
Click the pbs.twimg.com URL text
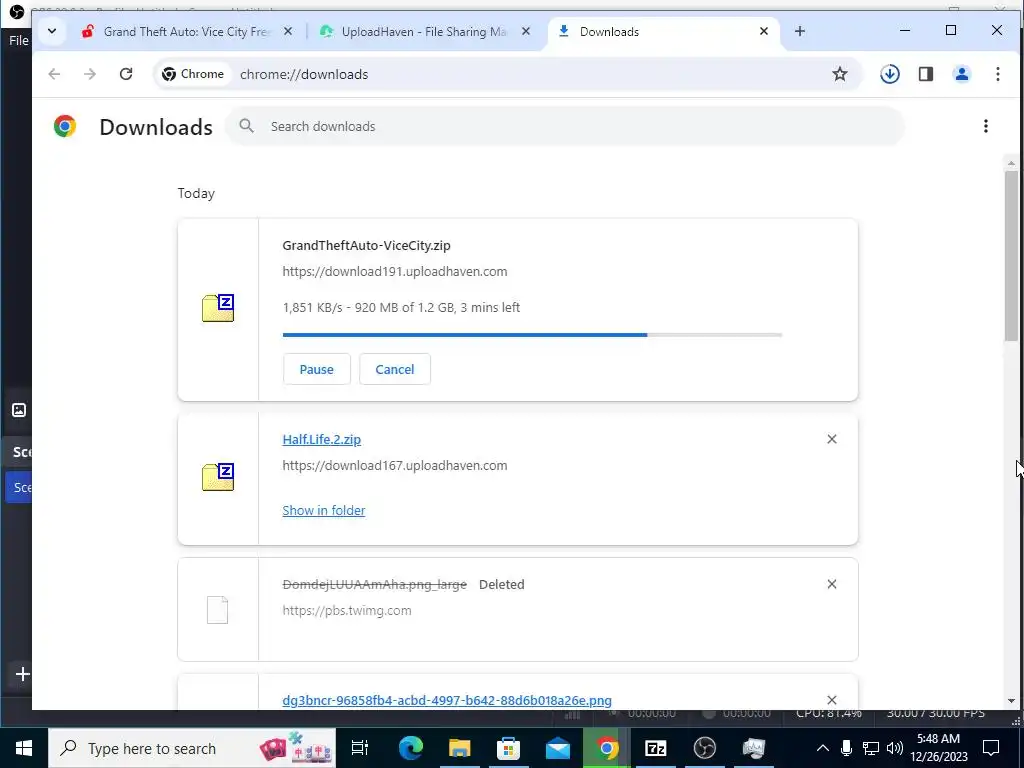coord(347,611)
